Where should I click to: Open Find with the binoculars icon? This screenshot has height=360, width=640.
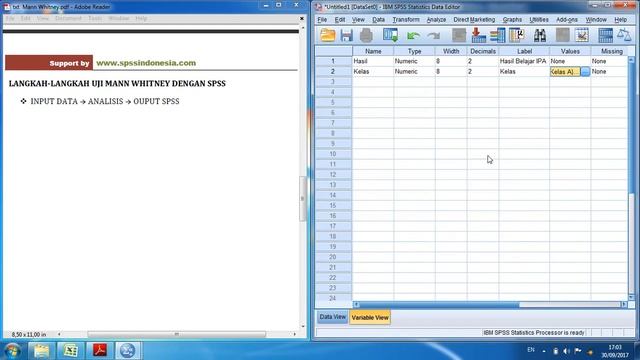point(540,36)
